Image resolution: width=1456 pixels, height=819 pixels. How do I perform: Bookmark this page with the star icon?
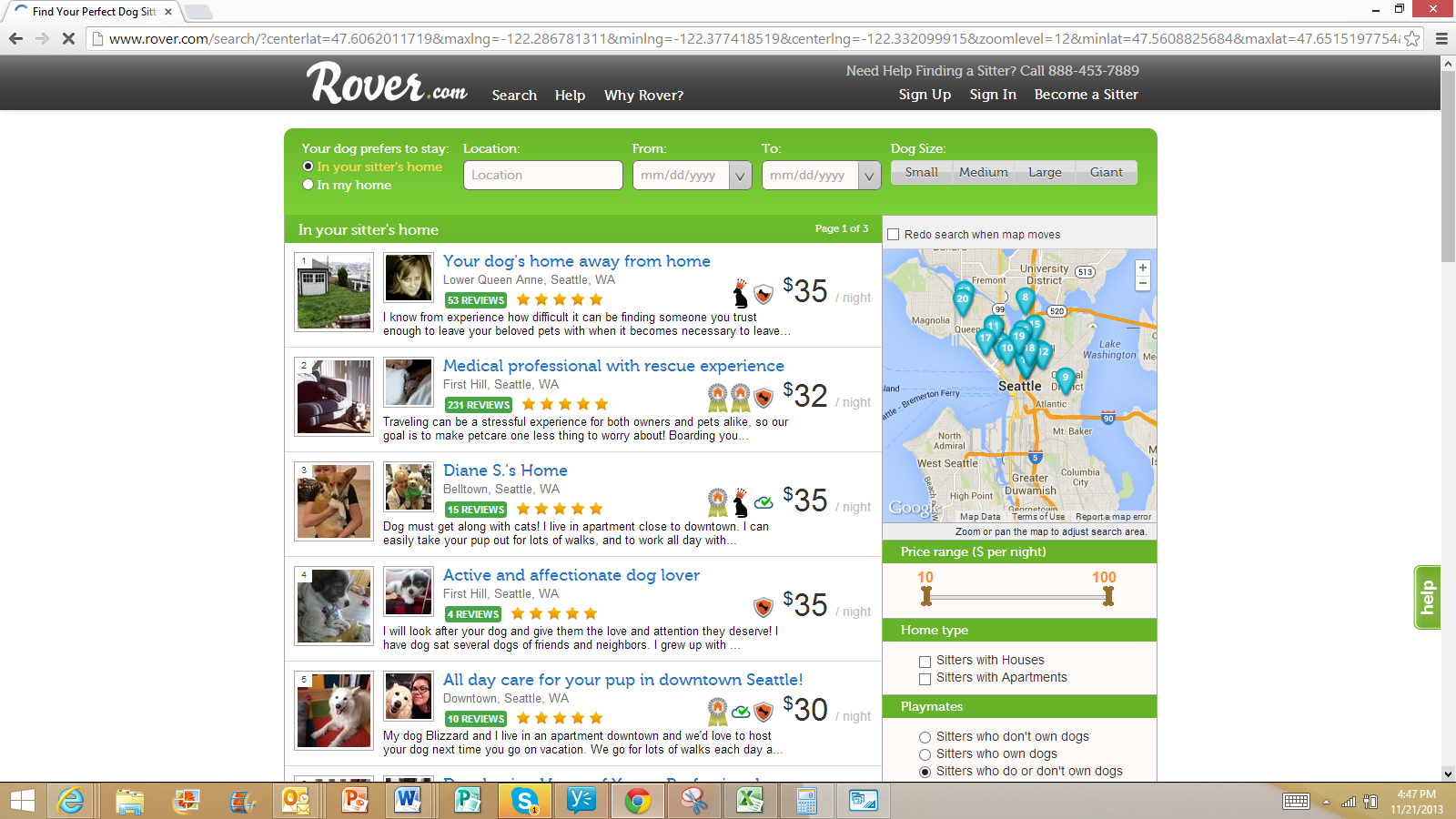click(x=1411, y=38)
